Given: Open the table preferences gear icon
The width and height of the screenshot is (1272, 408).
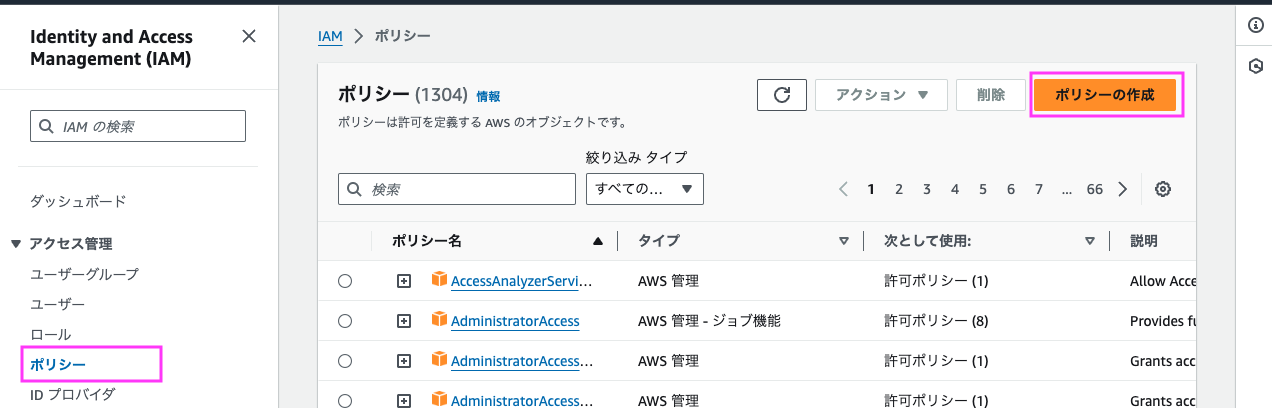Looking at the screenshot, I should [x=1162, y=189].
